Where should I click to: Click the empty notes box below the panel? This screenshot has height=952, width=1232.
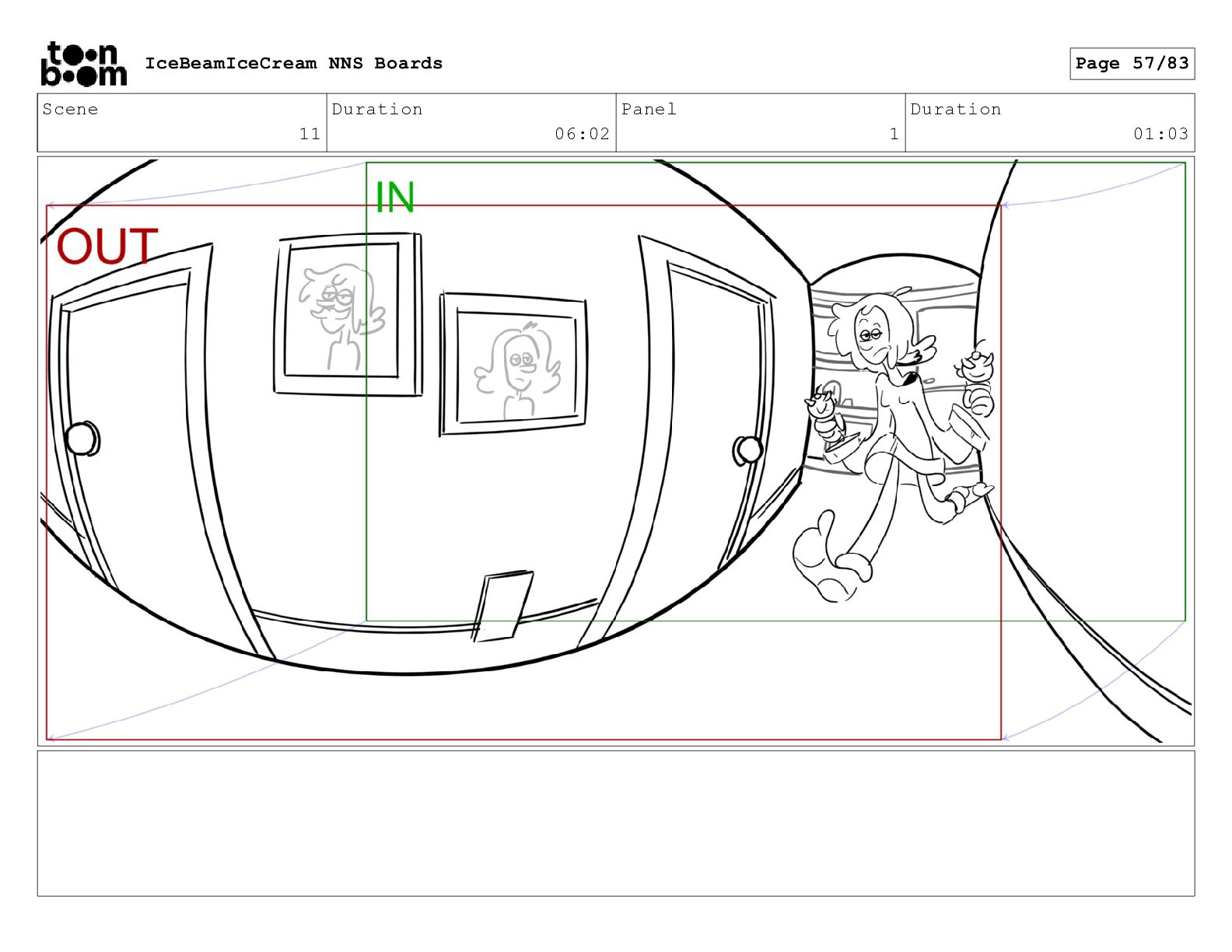[x=616, y=824]
